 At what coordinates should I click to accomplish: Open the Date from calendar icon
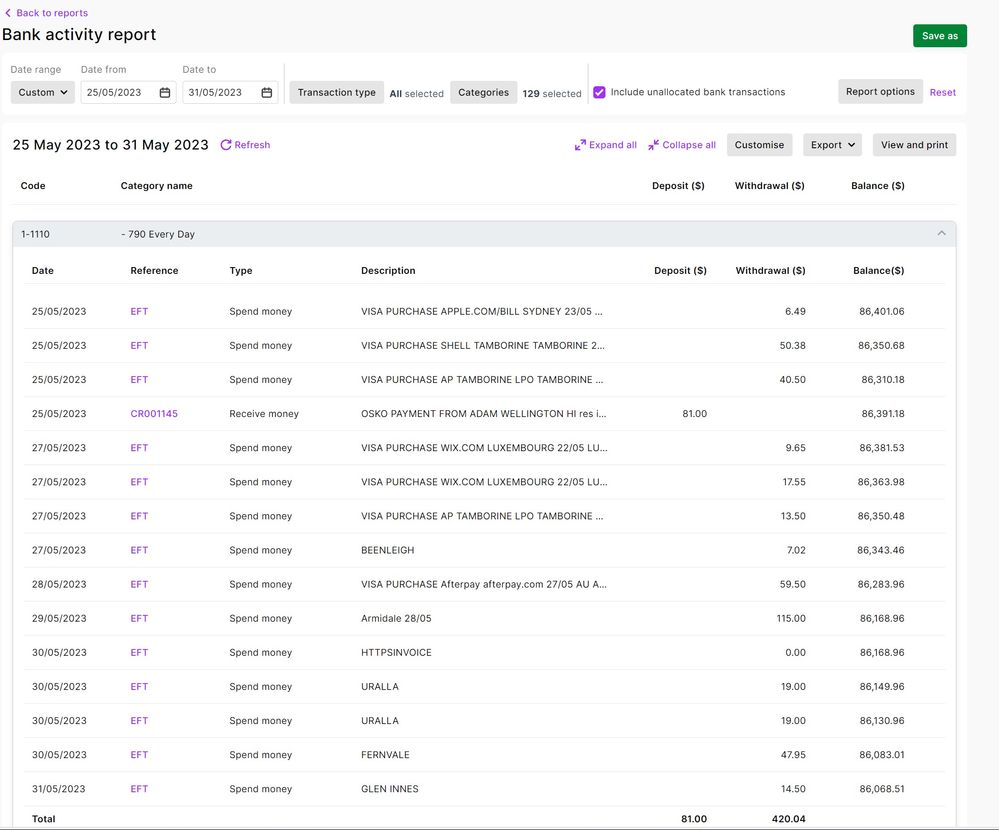click(x=165, y=93)
